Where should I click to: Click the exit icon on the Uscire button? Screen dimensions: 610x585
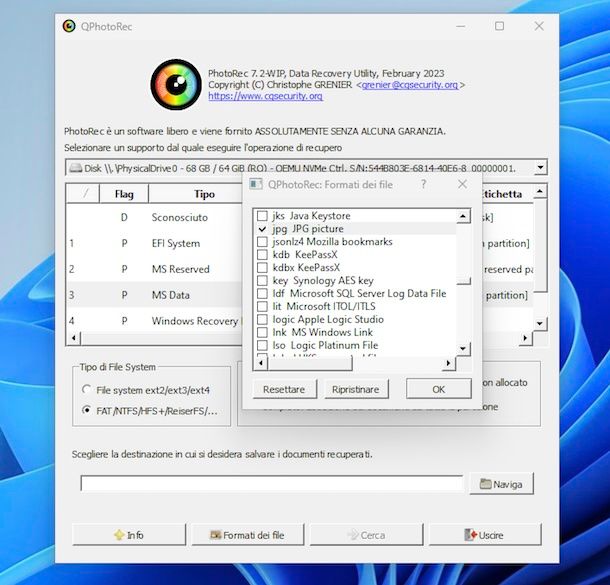click(470, 535)
